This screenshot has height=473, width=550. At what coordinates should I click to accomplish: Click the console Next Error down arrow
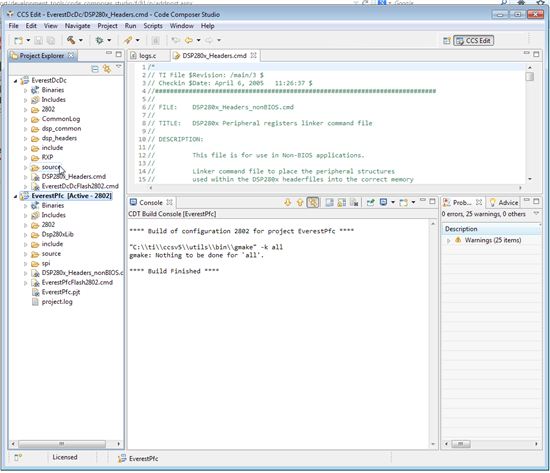288,202
